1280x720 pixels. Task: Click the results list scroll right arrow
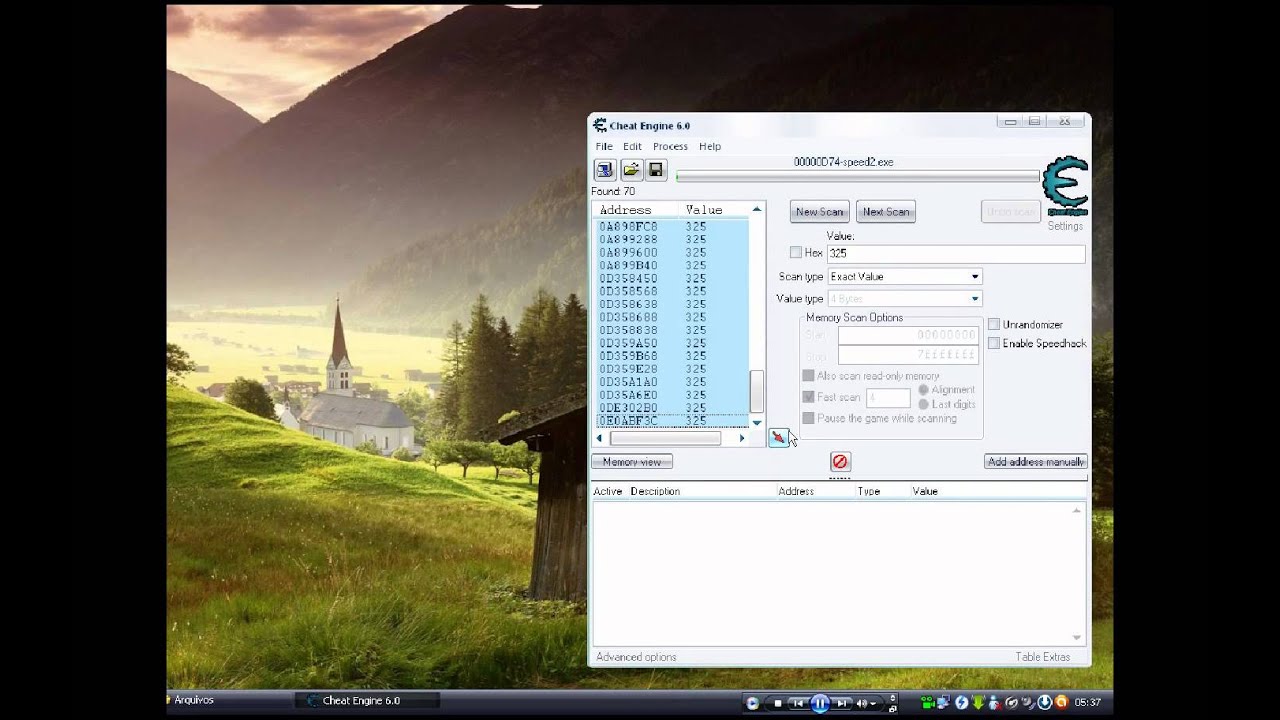point(742,438)
